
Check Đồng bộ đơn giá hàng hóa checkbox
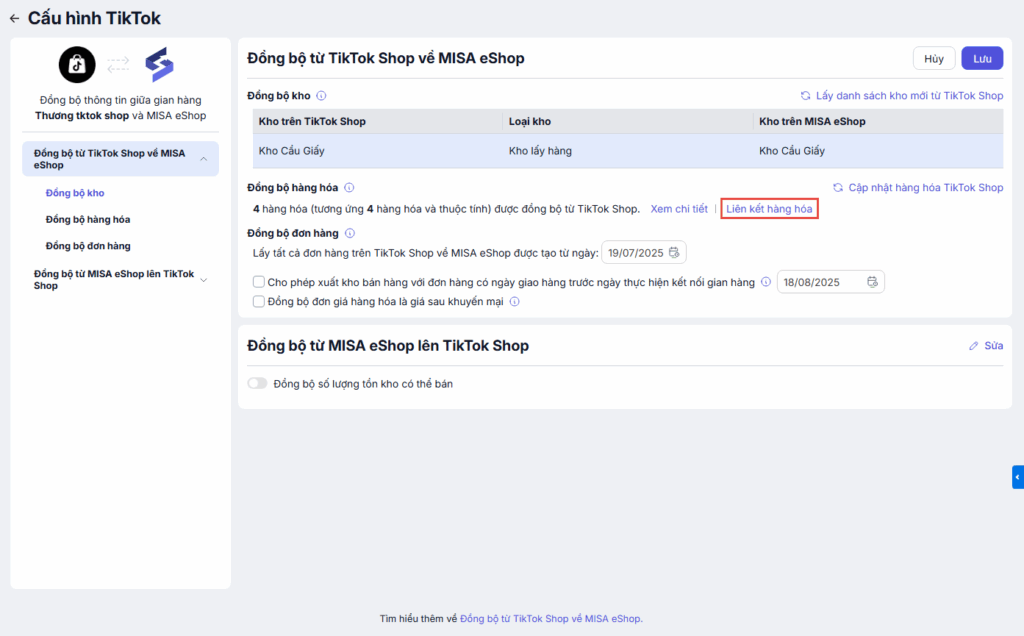[x=259, y=302]
